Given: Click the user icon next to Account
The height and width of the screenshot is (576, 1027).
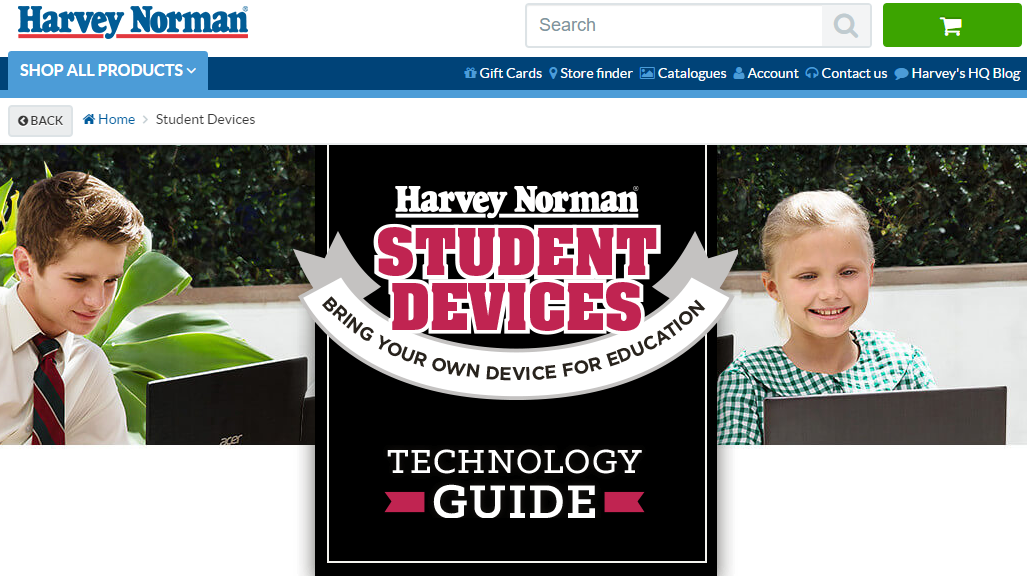Looking at the screenshot, I should [x=739, y=73].
